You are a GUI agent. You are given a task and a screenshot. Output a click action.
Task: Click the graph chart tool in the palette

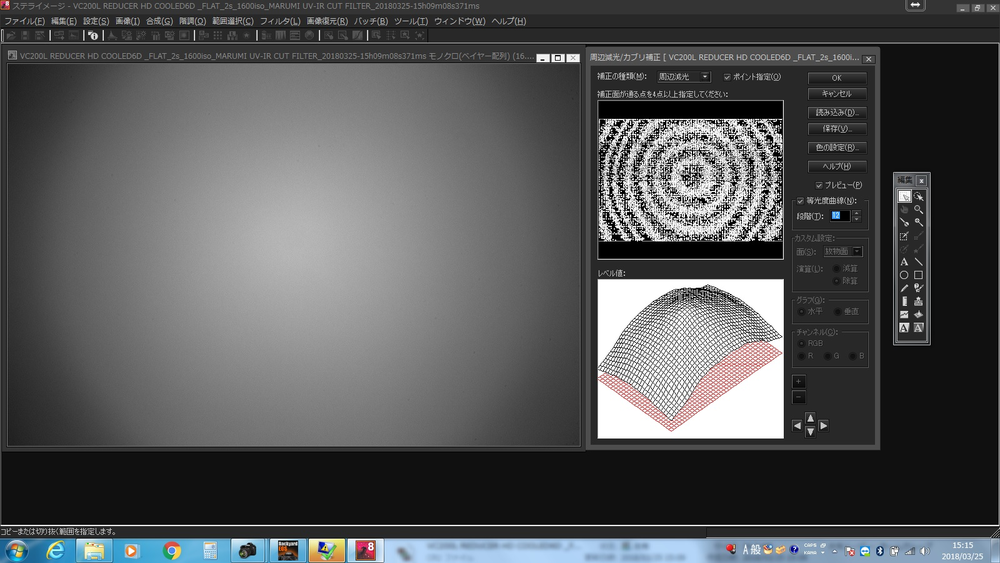[x=904, y=314]
